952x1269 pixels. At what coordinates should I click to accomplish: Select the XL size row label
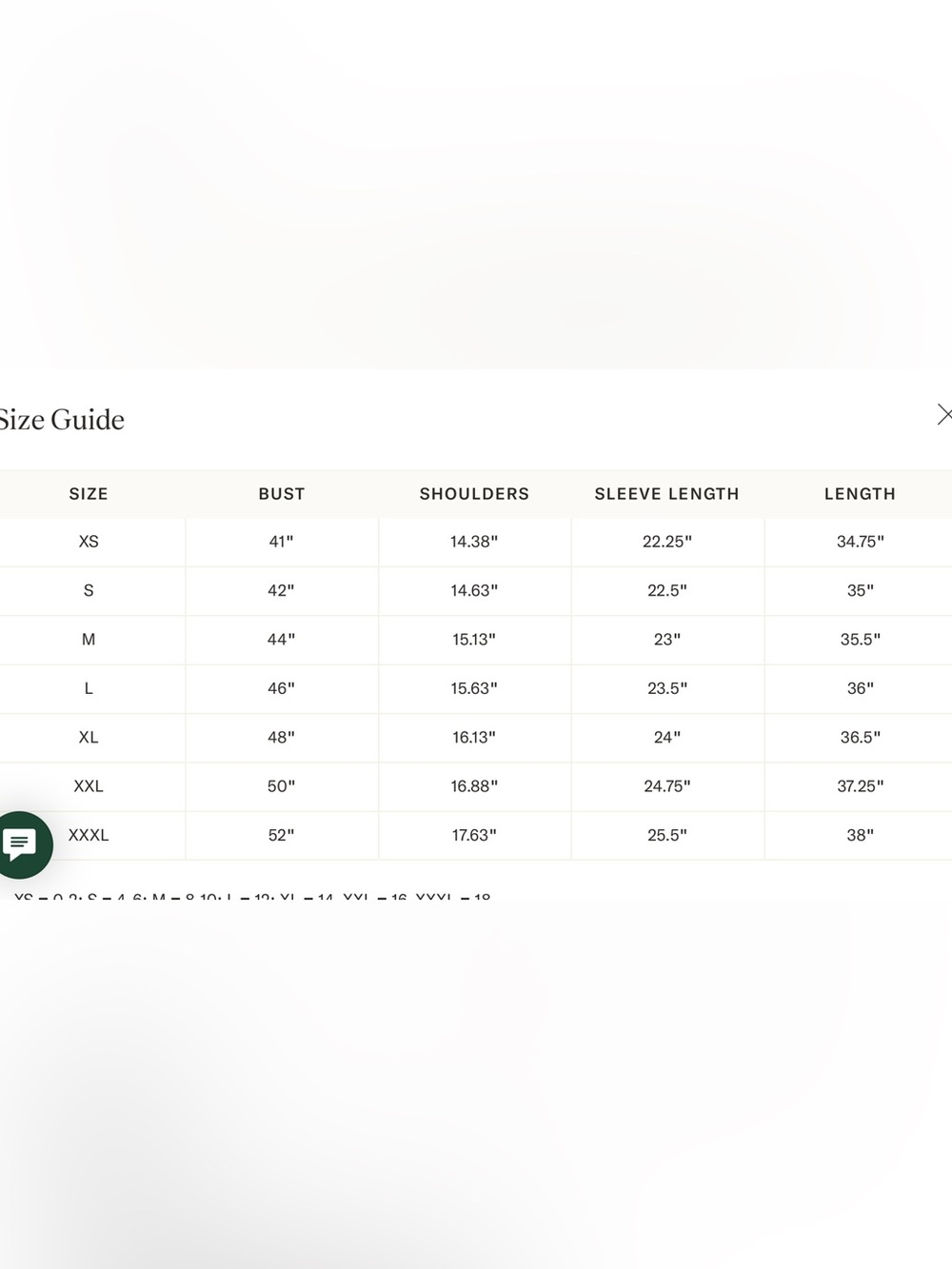click(89, 738)
